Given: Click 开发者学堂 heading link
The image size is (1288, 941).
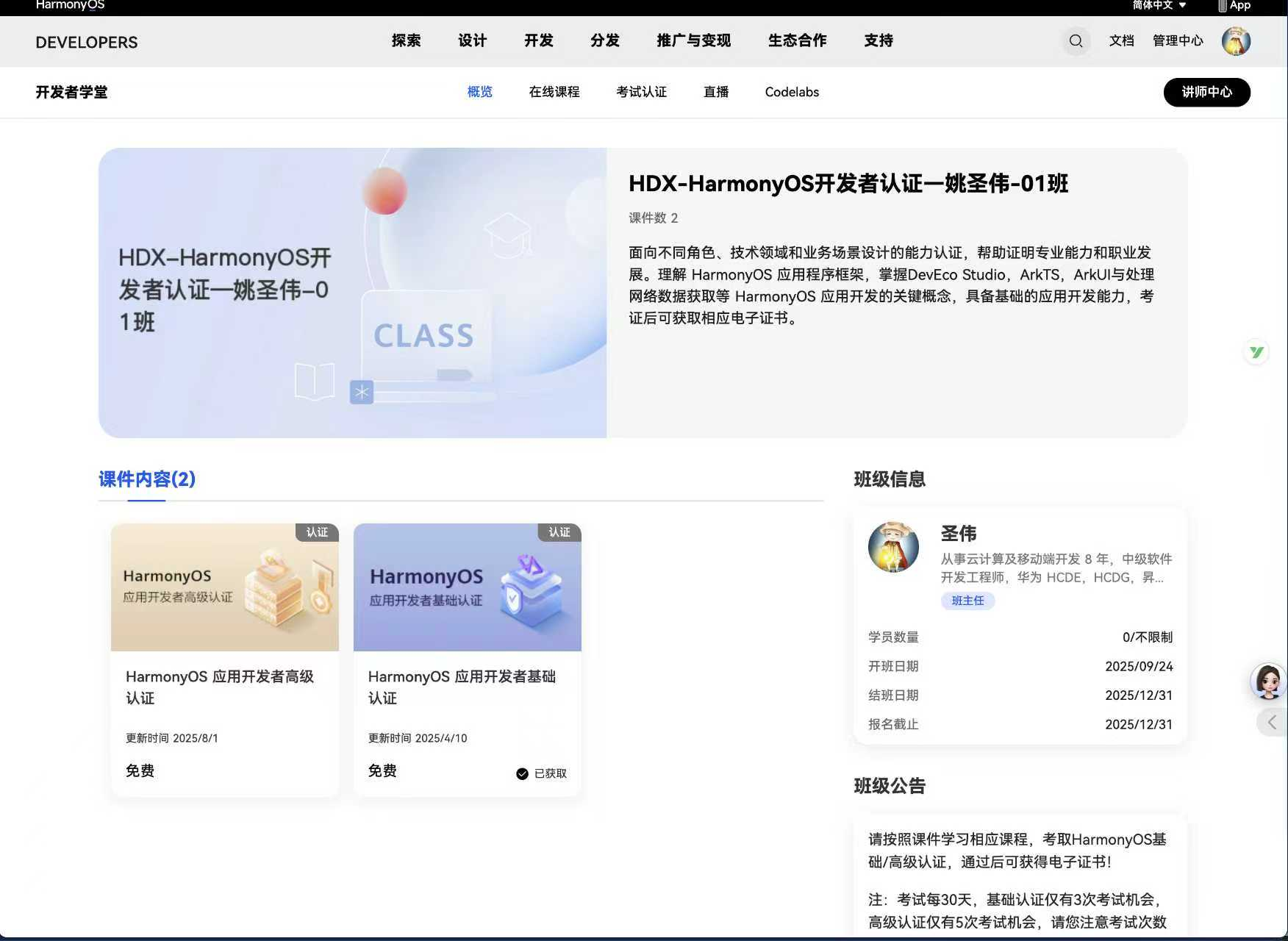Looking at the screenshot, I should (x=71, y=92).
